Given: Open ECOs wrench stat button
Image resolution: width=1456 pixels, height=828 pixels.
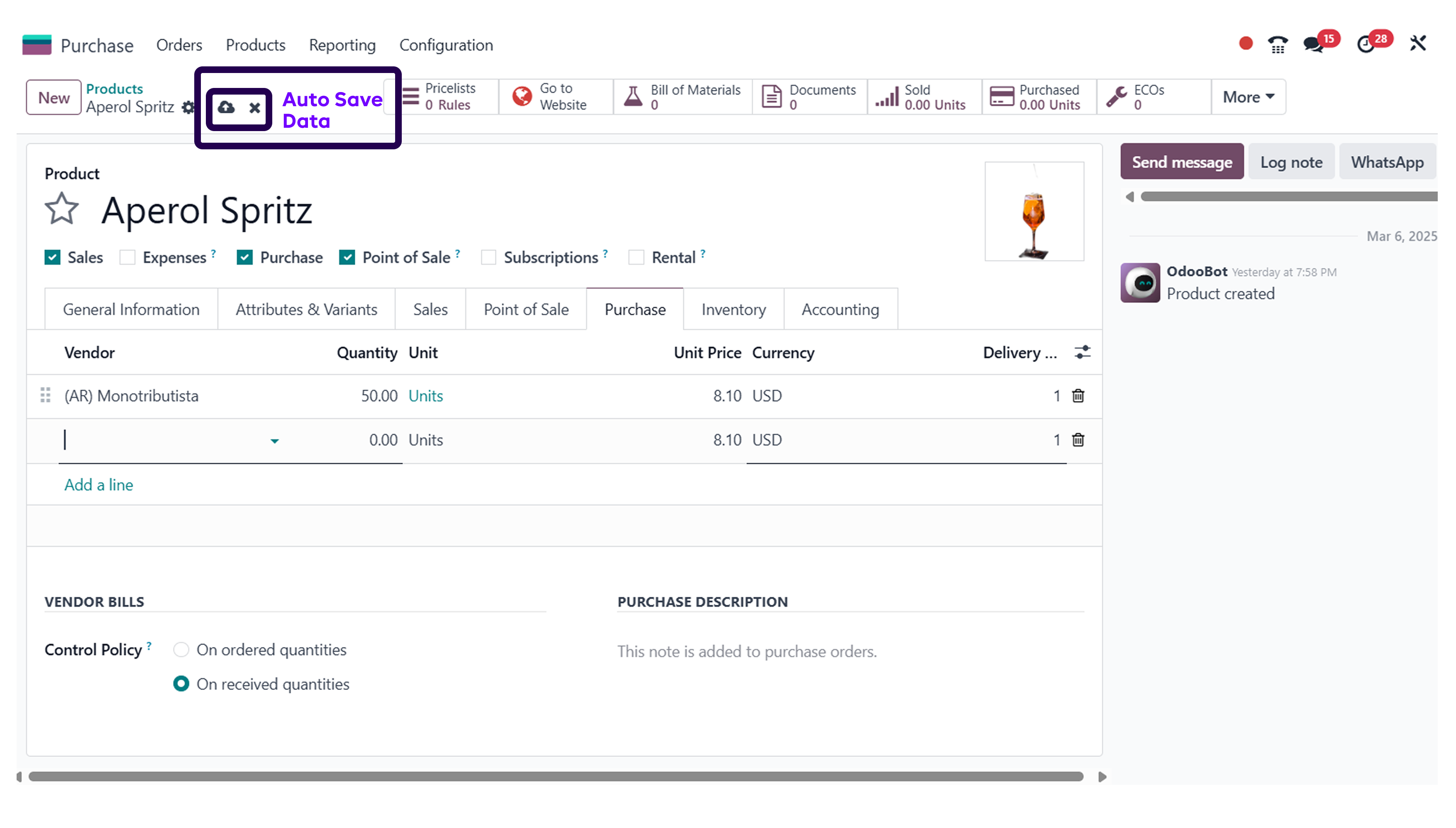Looking at the screenshot, I should (x=1153, y=97).
